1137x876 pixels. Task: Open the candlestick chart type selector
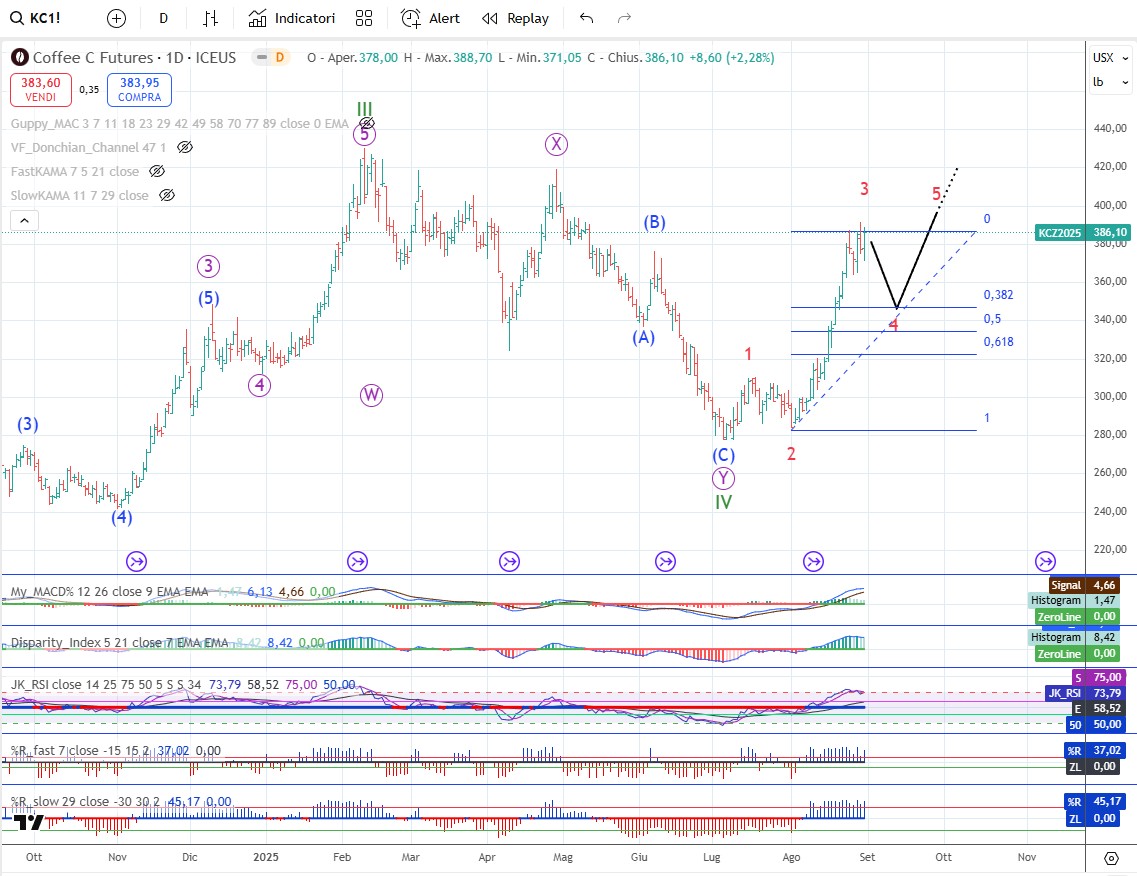(x=210, y=18)
